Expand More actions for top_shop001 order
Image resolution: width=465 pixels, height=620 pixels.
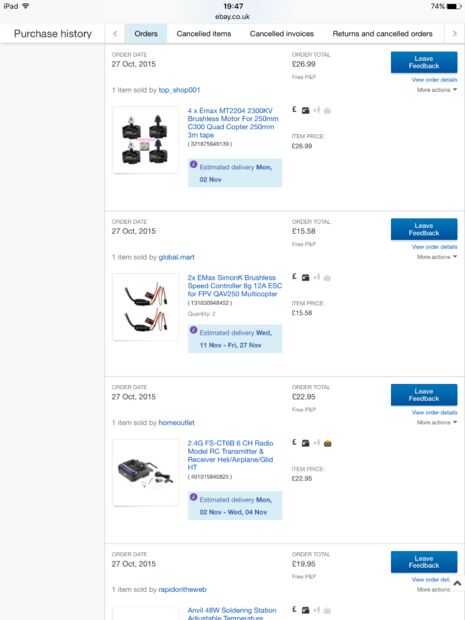pos(437,90)
